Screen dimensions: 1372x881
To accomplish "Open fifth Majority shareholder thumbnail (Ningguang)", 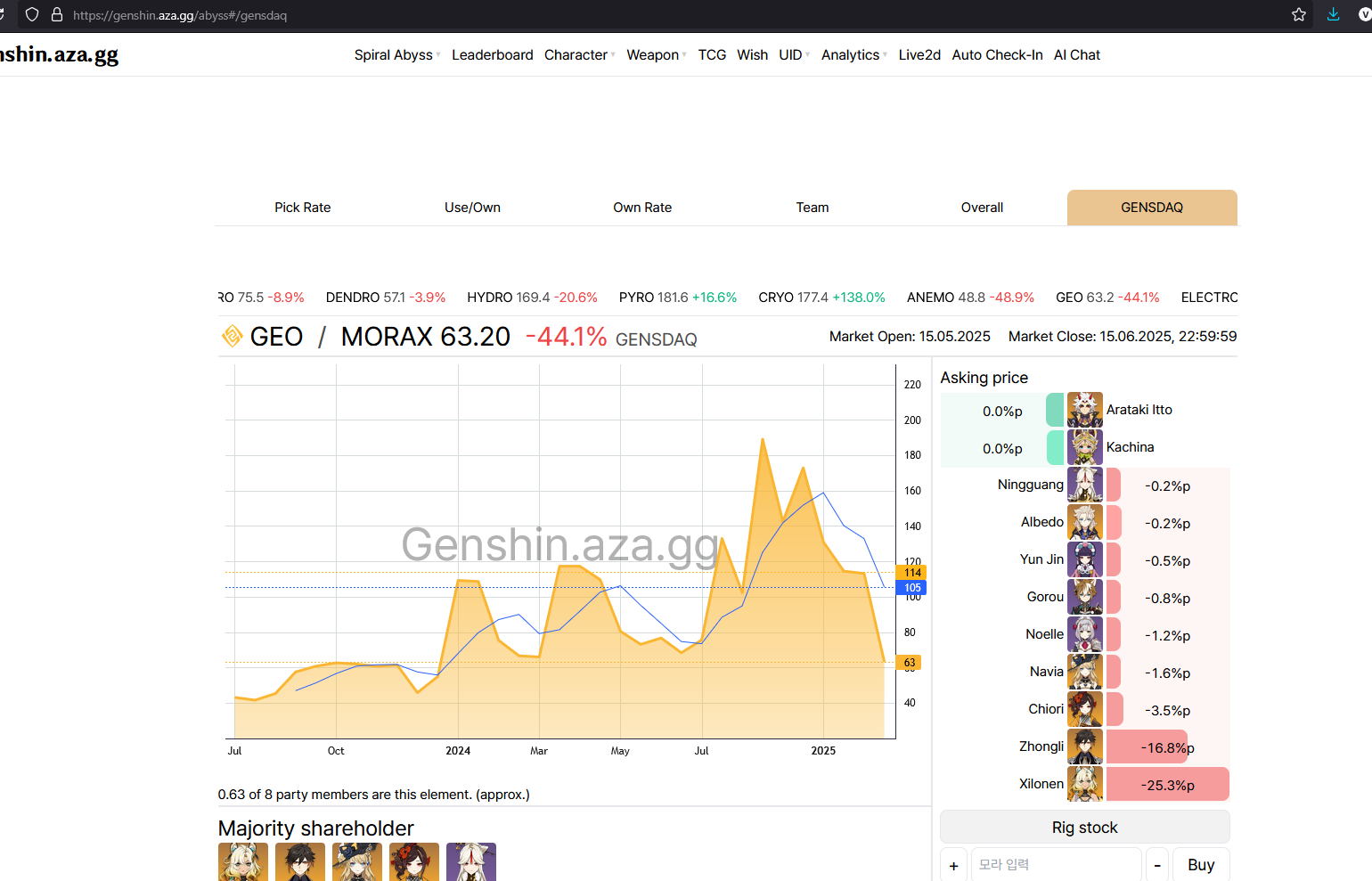I will click(471, 861).
